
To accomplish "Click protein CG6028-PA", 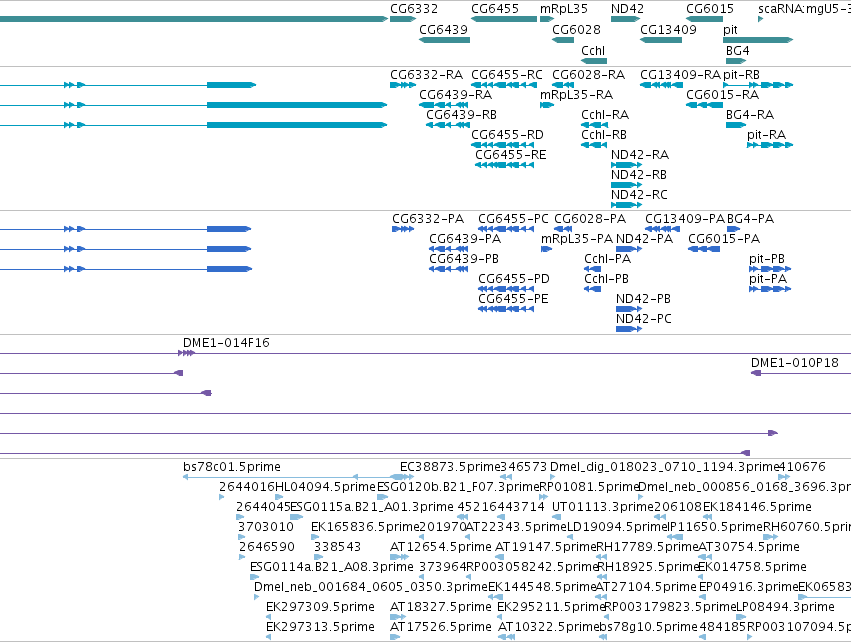I will 589,219.
